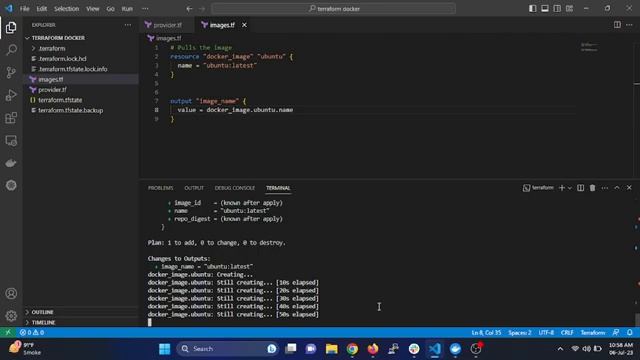Close the terminal panel
This screenshot has height=360, width=640.
(x=629, y=188)
